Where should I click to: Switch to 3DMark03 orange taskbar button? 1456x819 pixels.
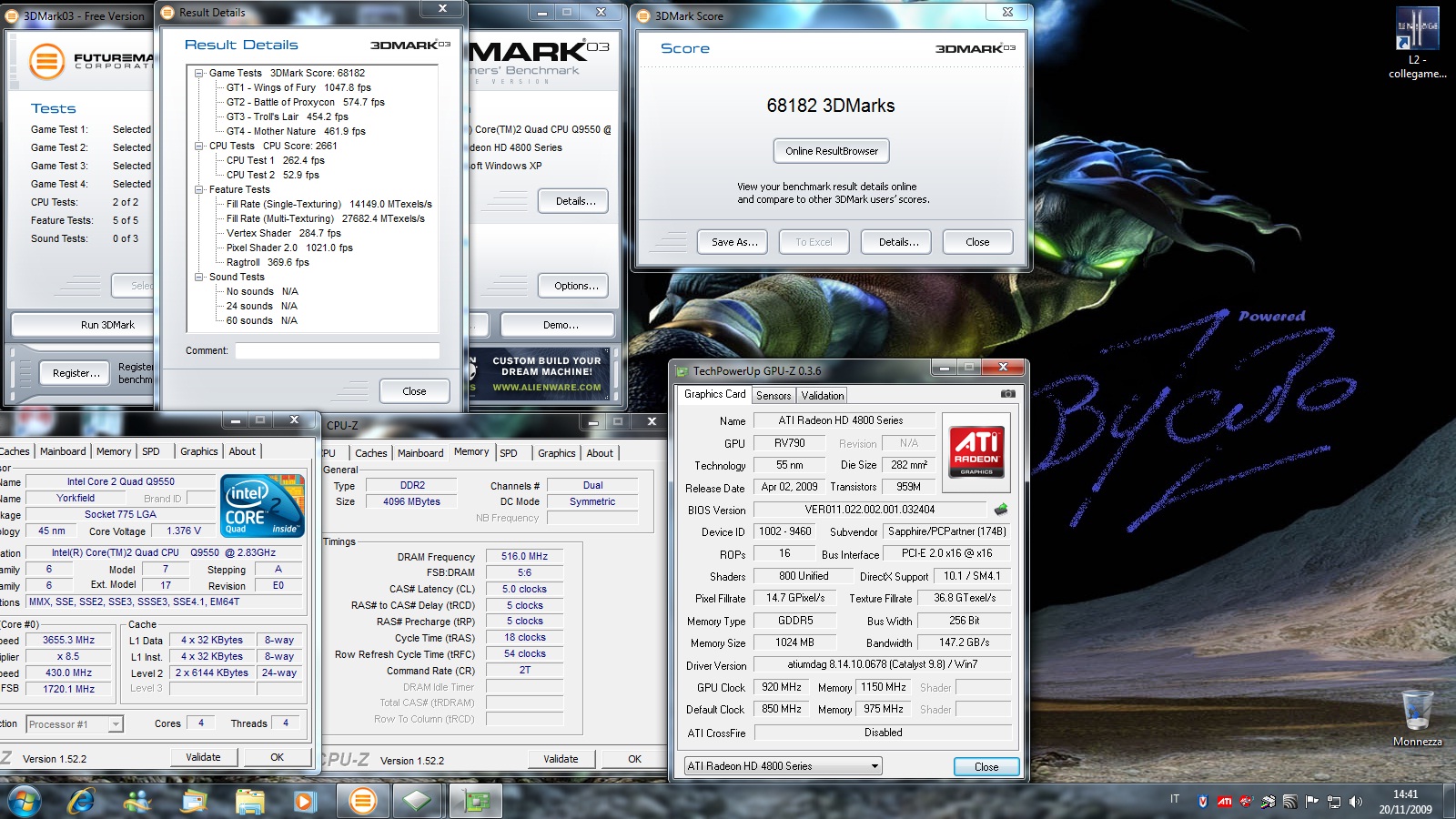point(362,801)
